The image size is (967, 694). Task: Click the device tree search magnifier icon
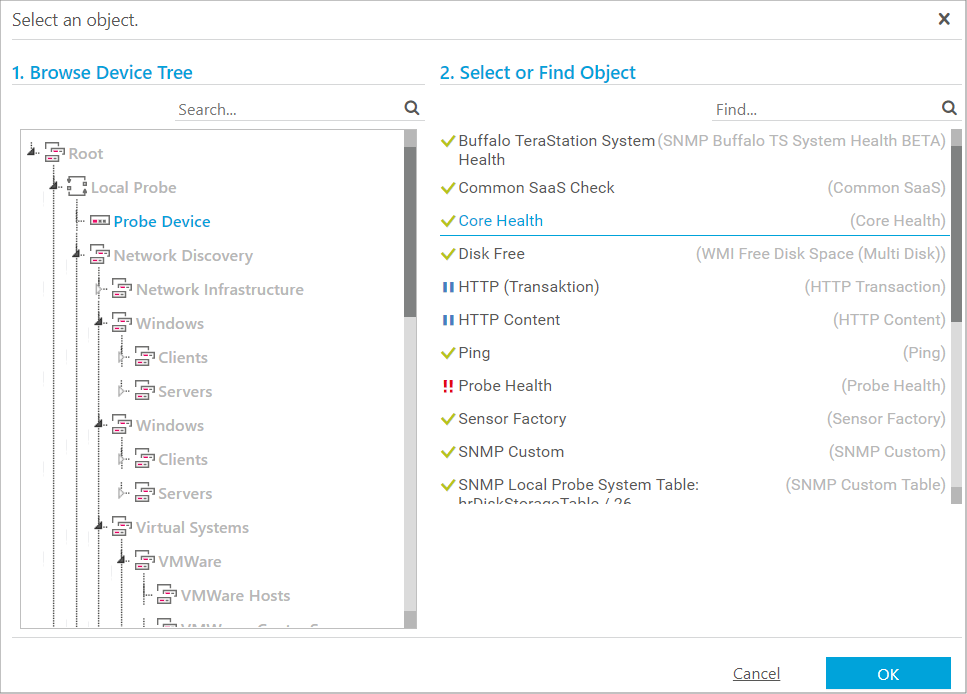pos(412,108)
